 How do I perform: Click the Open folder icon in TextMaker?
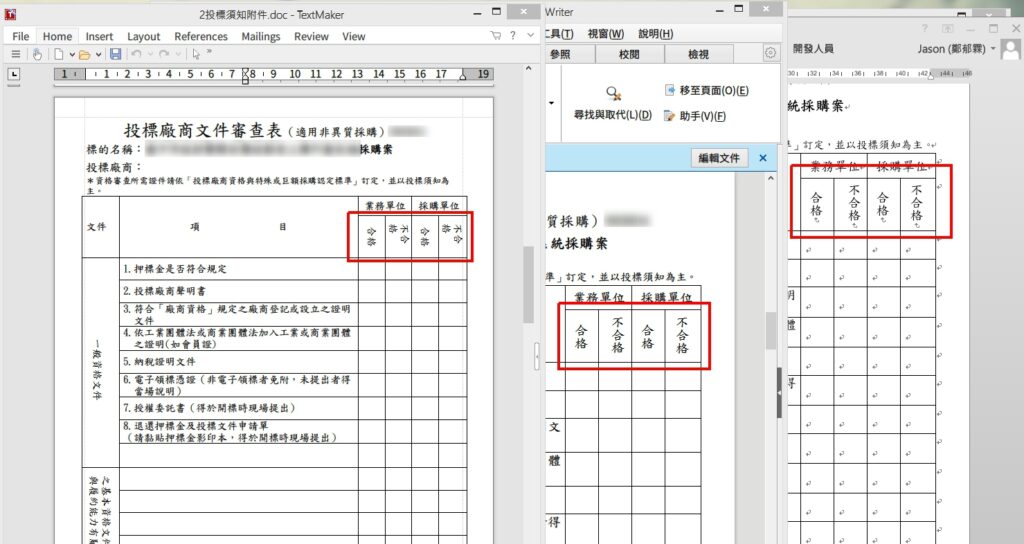point(84,55)
